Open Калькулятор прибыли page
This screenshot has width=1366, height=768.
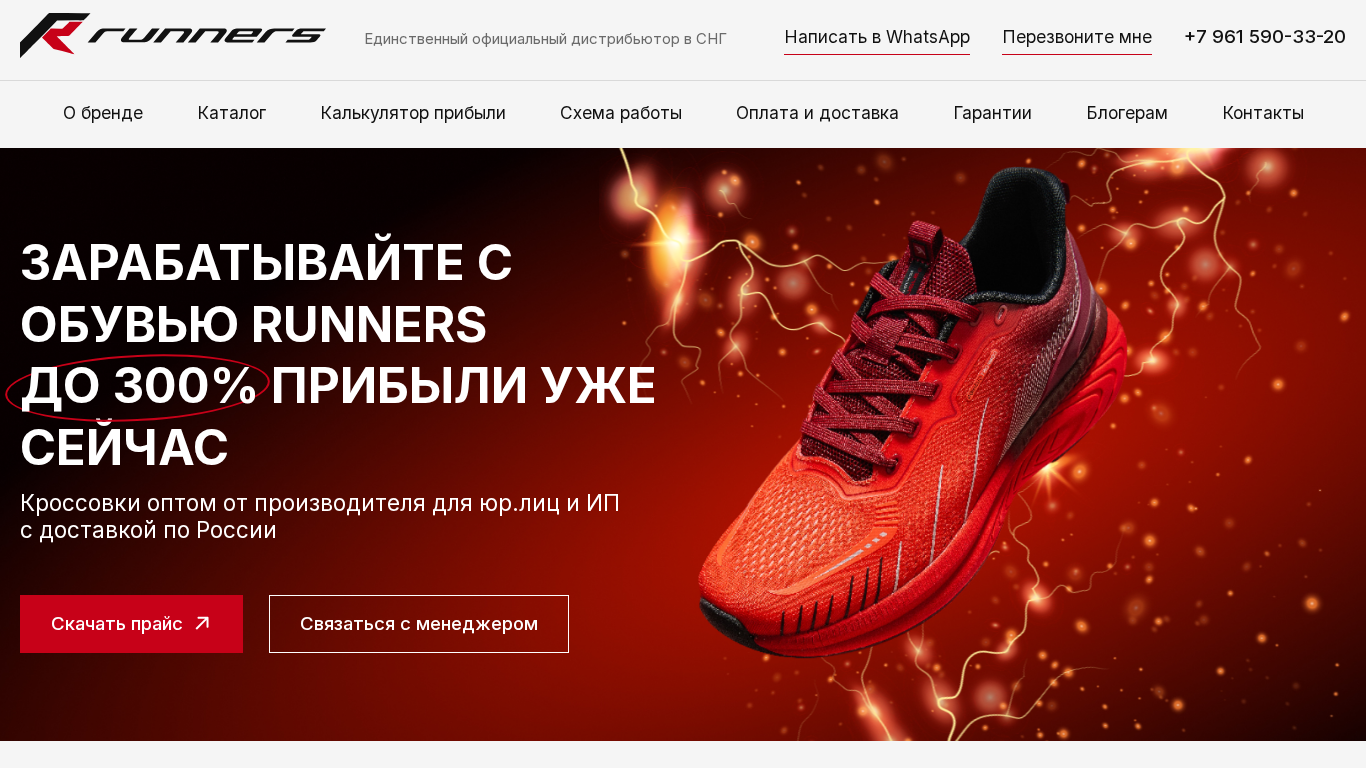413,113
